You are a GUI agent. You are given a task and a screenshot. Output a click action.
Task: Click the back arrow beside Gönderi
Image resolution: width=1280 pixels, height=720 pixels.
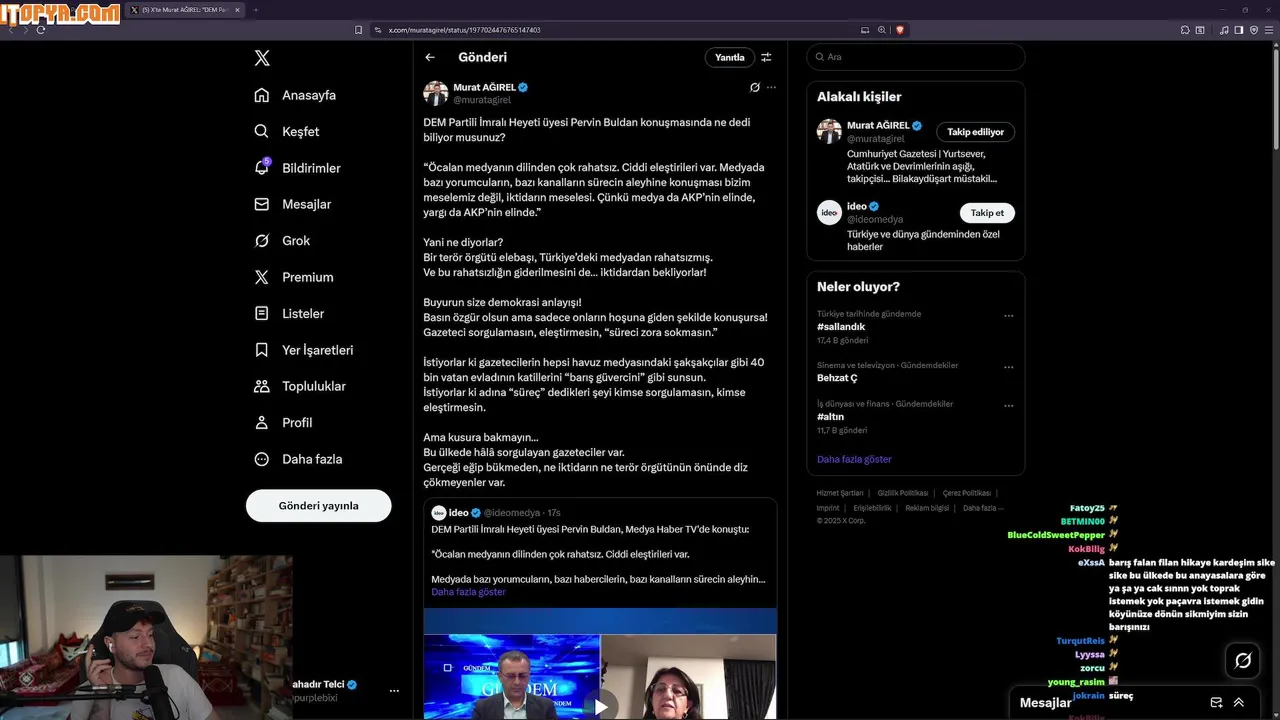click(x=430, y=57)
